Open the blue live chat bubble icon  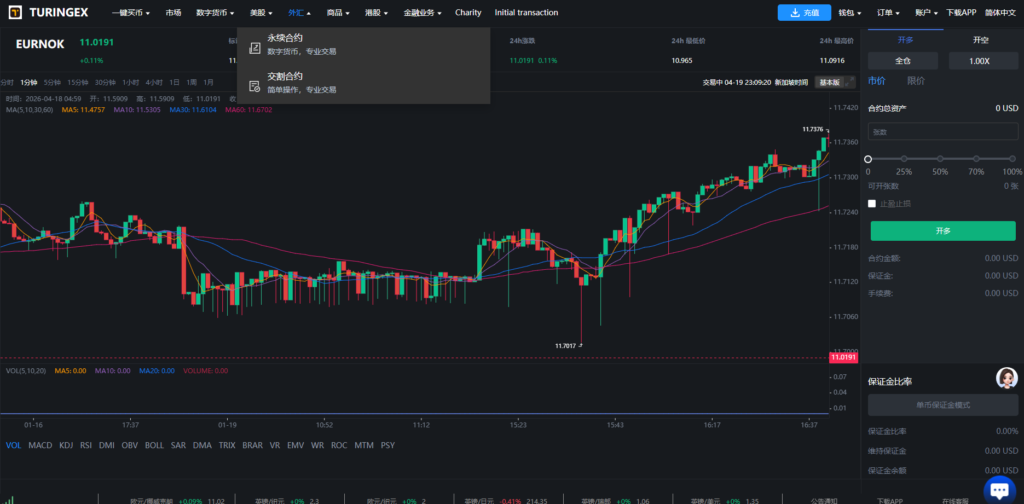(x=999, y=489)
